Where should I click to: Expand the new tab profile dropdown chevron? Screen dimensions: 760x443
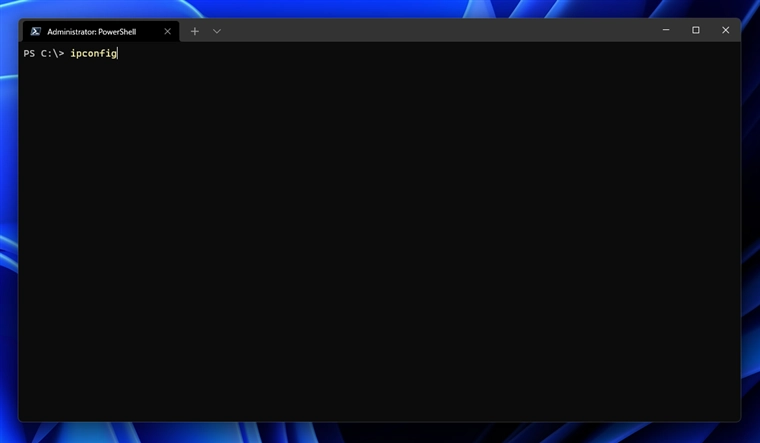pos(217,32)
